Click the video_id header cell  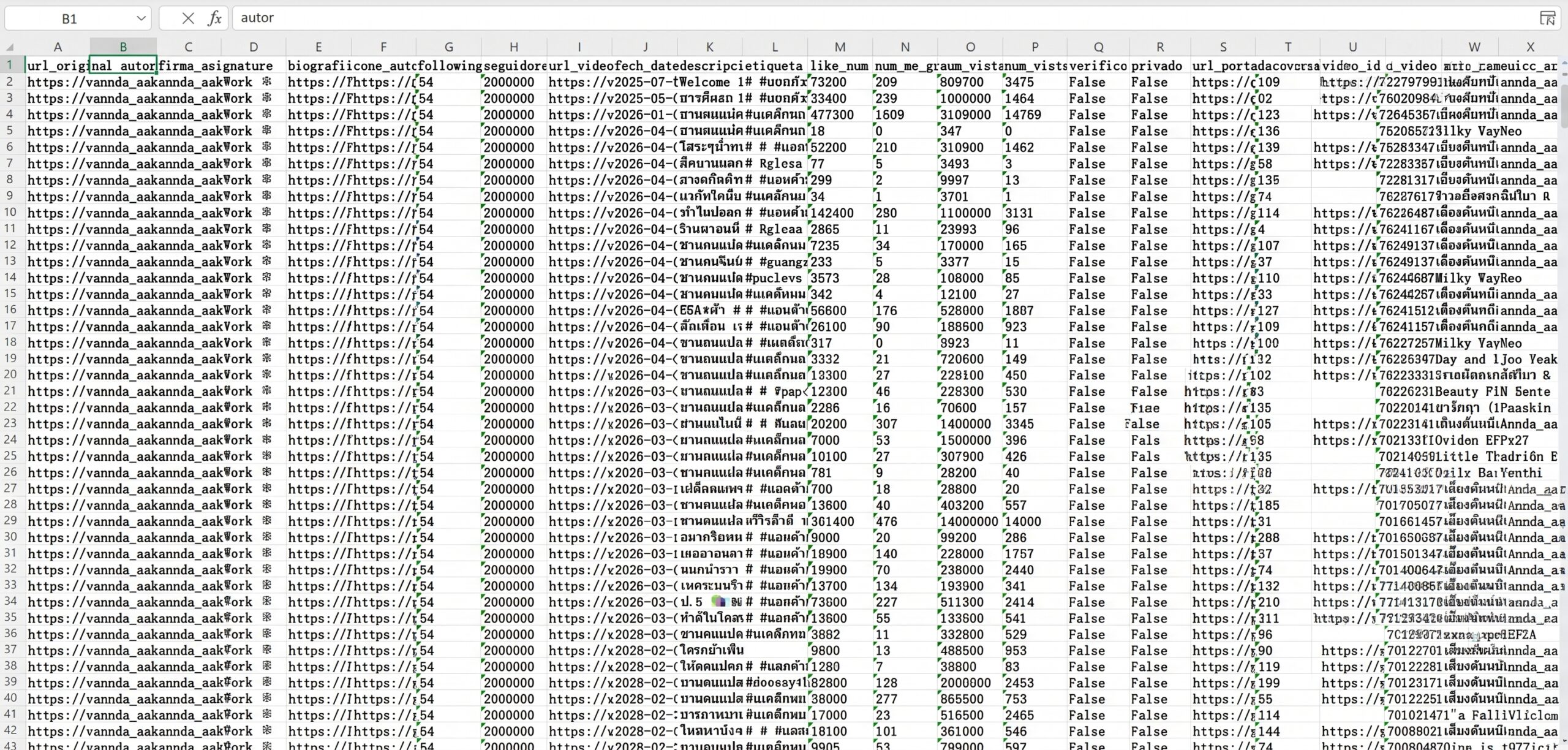[x=1352, y=66]
